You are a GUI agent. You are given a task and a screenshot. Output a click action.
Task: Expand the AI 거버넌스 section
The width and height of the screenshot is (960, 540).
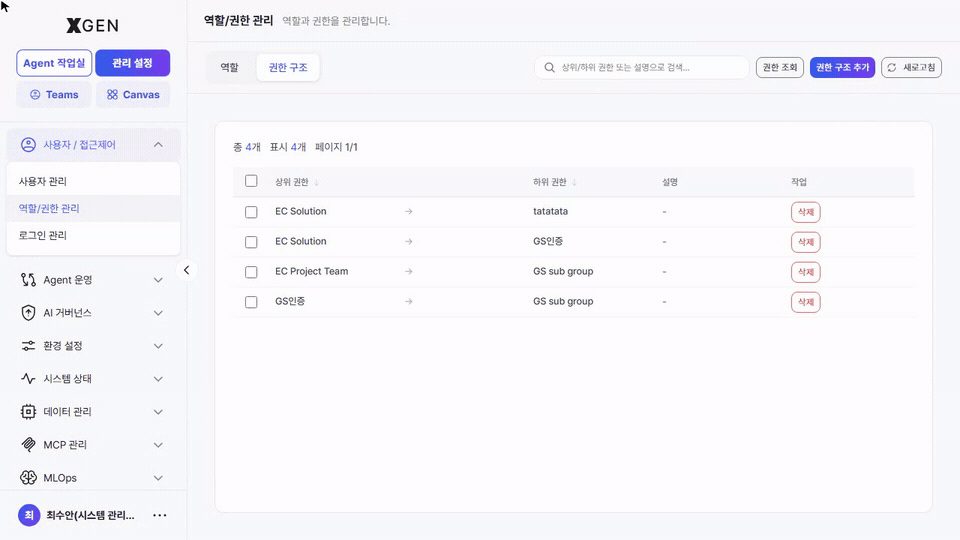click(158, 313)
